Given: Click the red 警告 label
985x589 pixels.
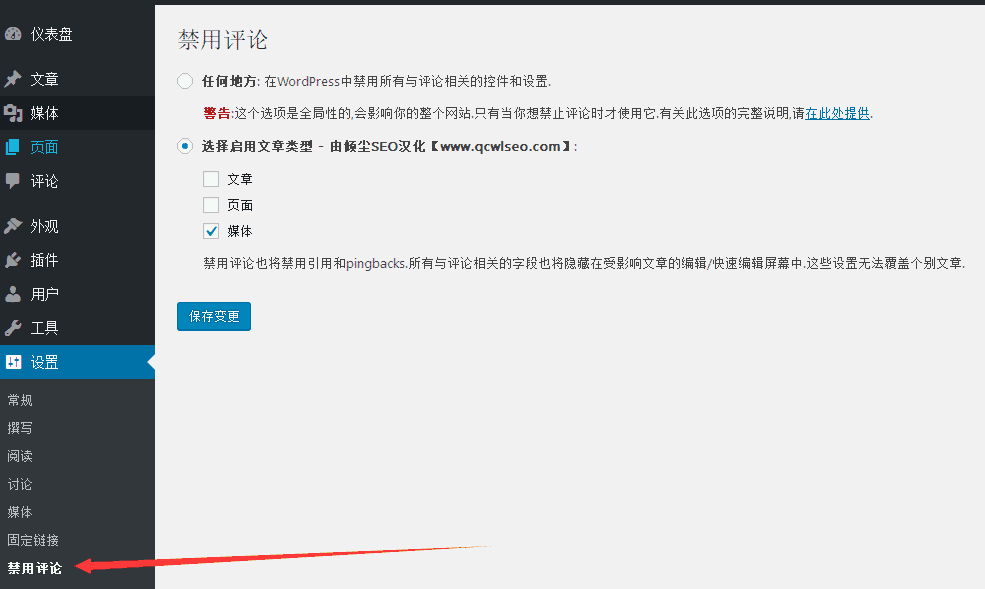Looking at the screenshot, I should [x=217, y=113].
